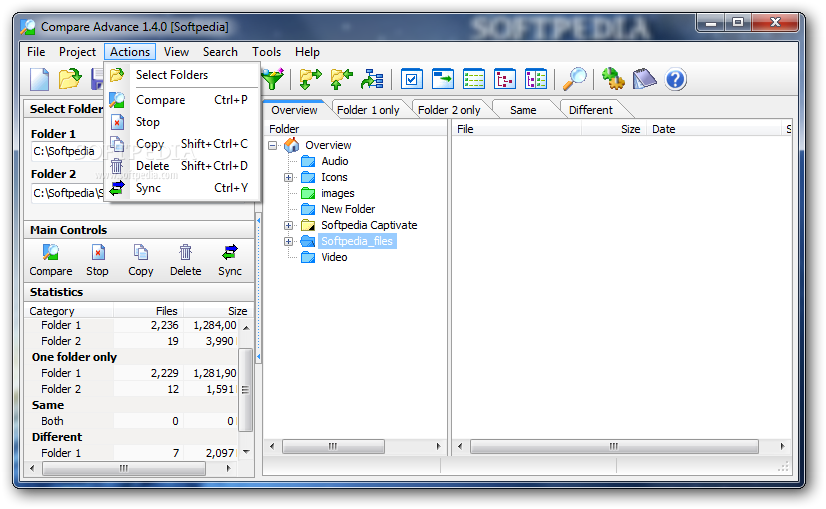Choose Delete from the Actions menu
826x509 pixels.
point(183,166)
